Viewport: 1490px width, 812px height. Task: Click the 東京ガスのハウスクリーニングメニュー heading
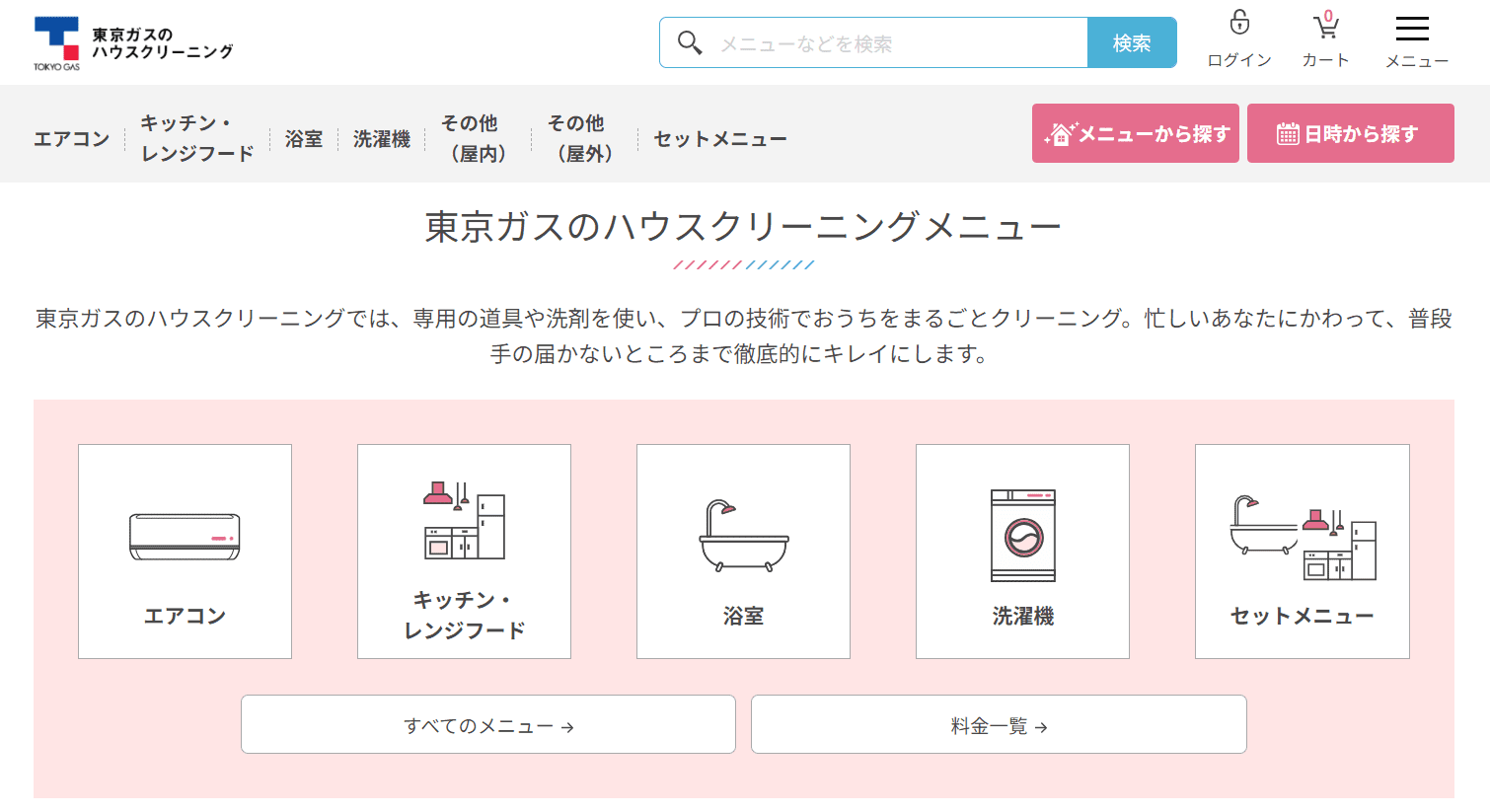tap(743, 227)
